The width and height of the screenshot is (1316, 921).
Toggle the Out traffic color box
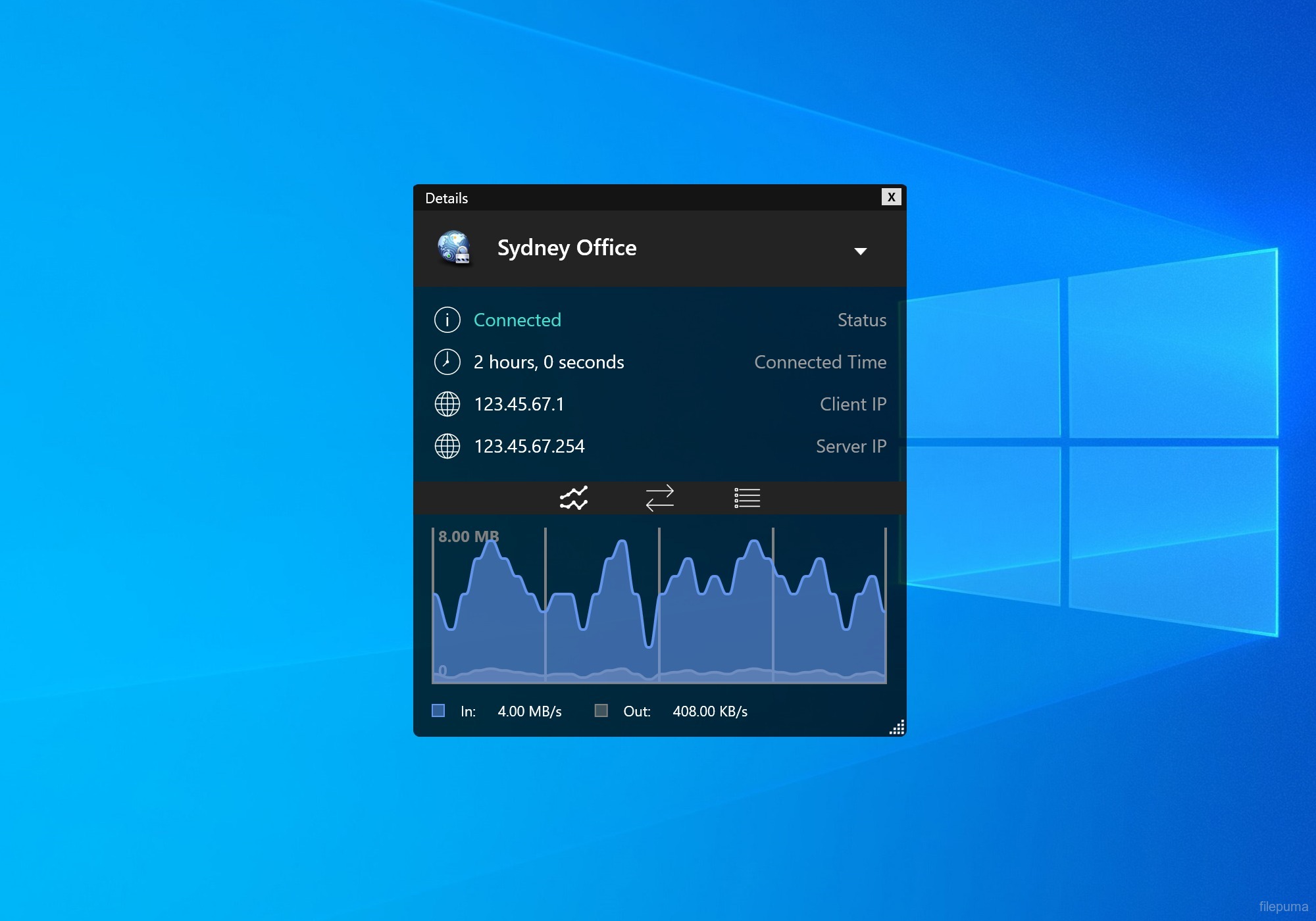(601, 710)
